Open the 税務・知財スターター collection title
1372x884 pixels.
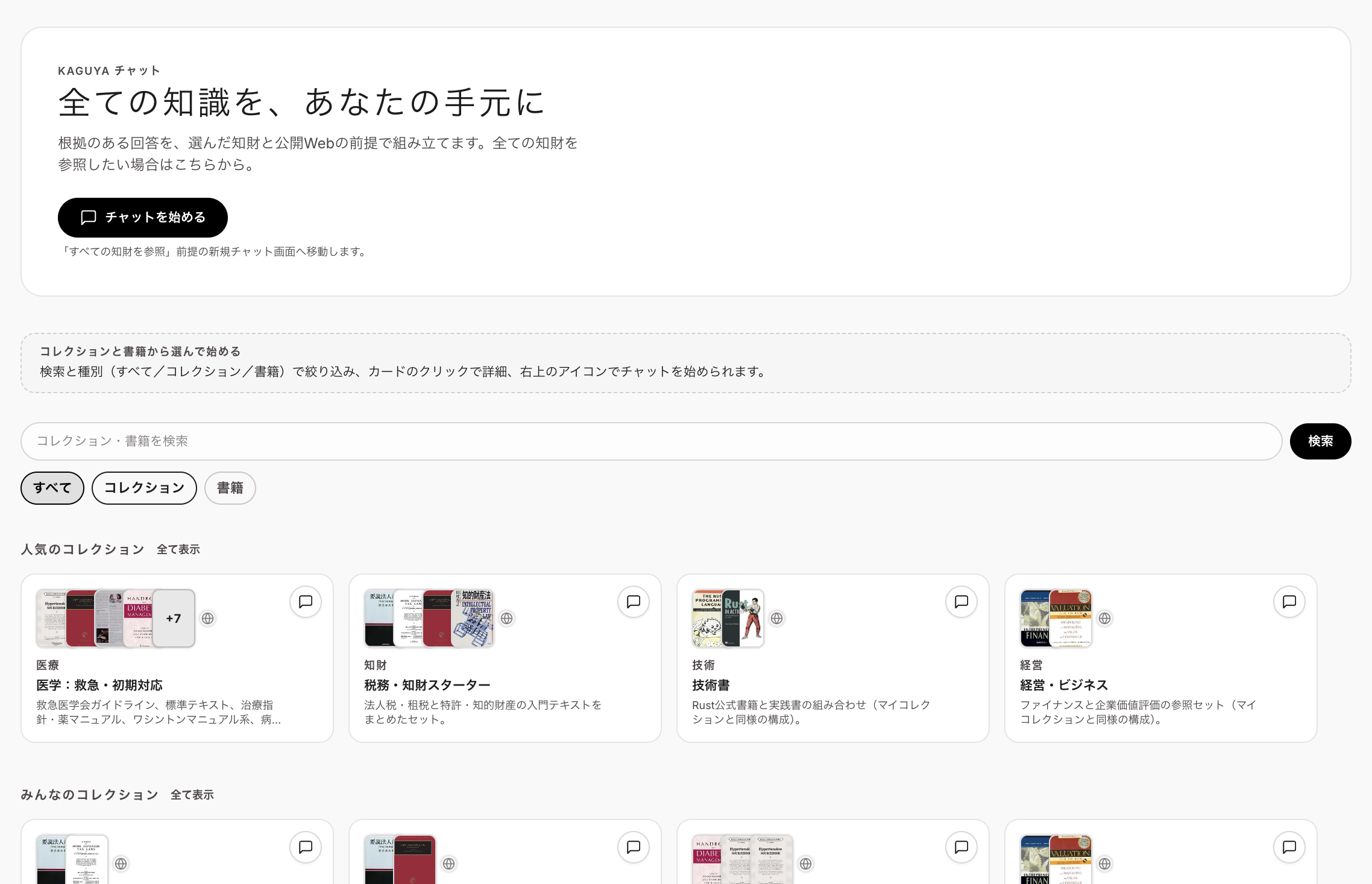pyautogui.click(x=427, y=685)
